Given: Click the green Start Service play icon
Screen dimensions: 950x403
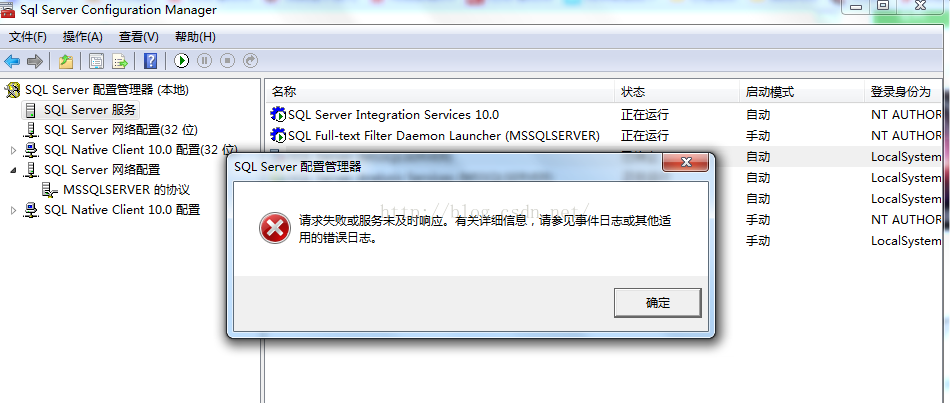Looking at the screenshot, I should pyautogui.click(x=182, y=61).
